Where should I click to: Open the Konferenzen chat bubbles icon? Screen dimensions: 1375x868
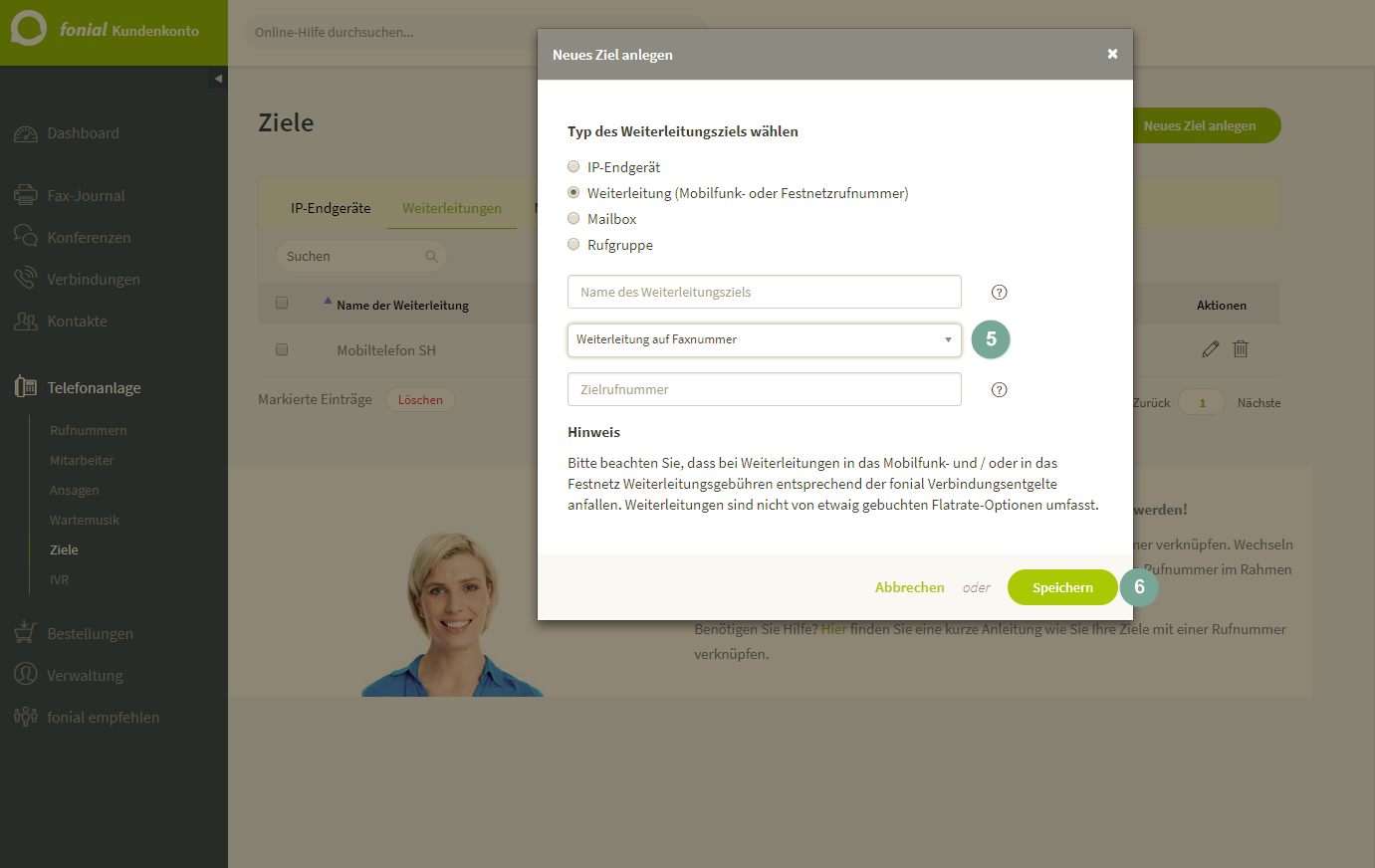pos(26,236)
